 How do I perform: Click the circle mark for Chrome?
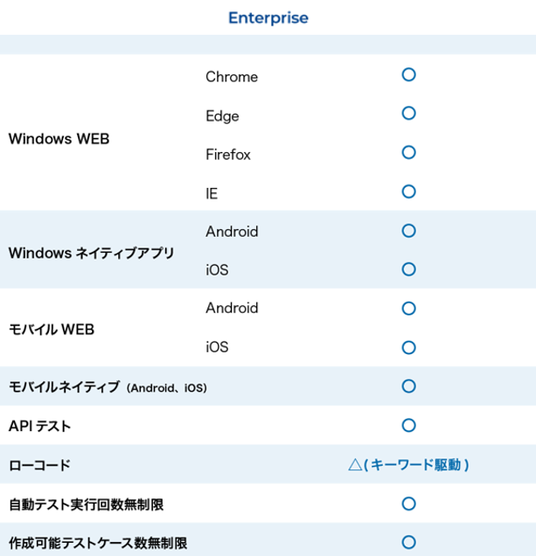409,75
